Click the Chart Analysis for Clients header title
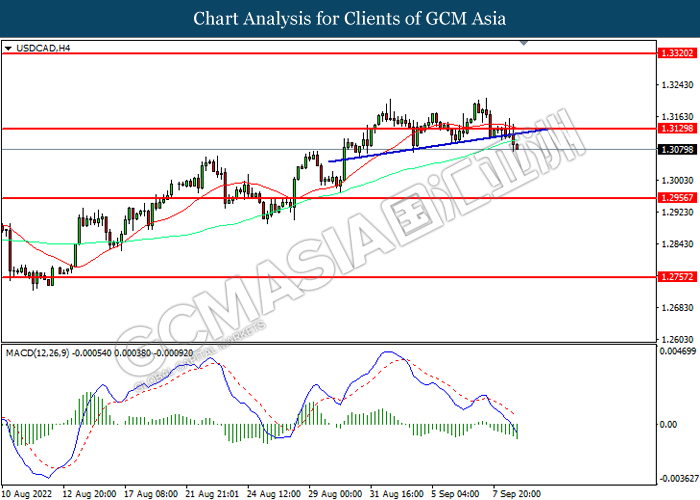Image resolution: width=700 pixels, height=500 pixels. tap(350, 19)
